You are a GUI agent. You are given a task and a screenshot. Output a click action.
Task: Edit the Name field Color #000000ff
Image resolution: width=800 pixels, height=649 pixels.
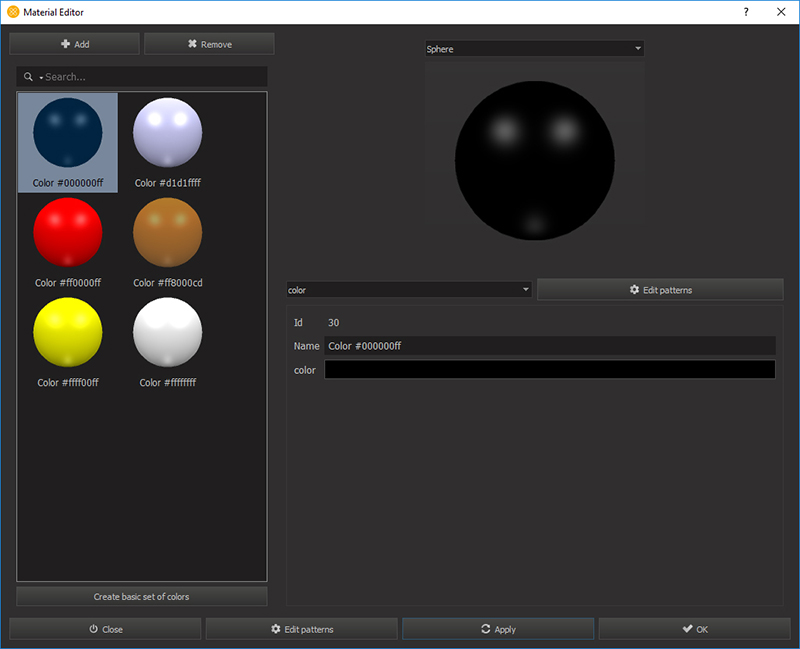550,346
